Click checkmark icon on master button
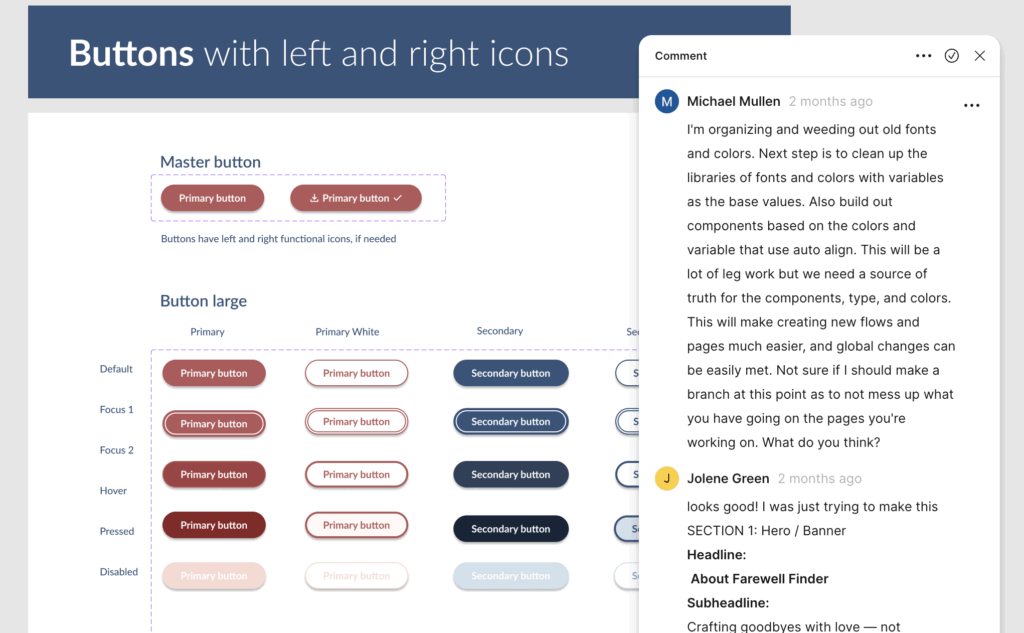This screenshot has width=1024, height=633. [398, 198]
